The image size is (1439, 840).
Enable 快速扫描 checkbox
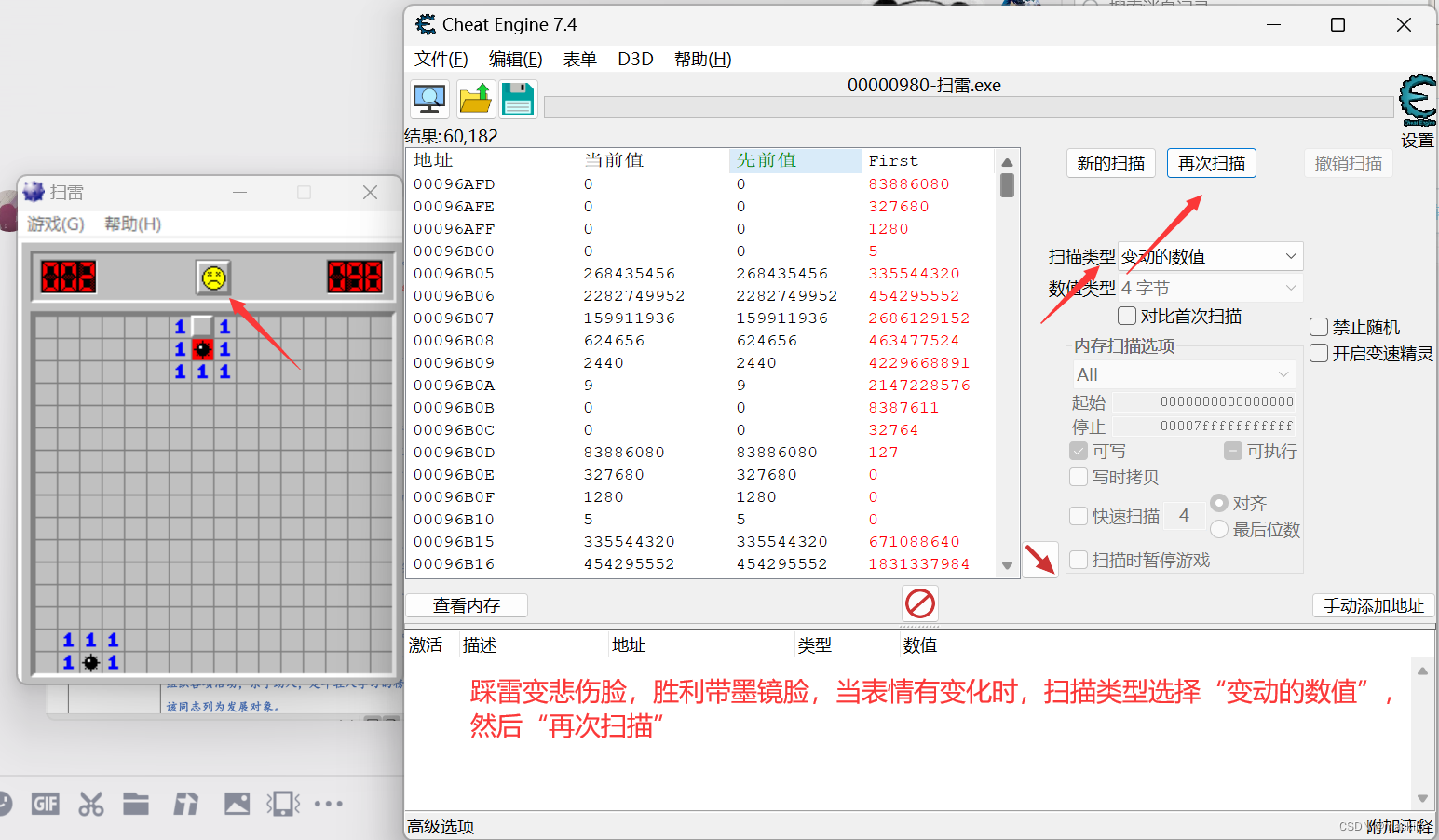(x=1079, y=516)
